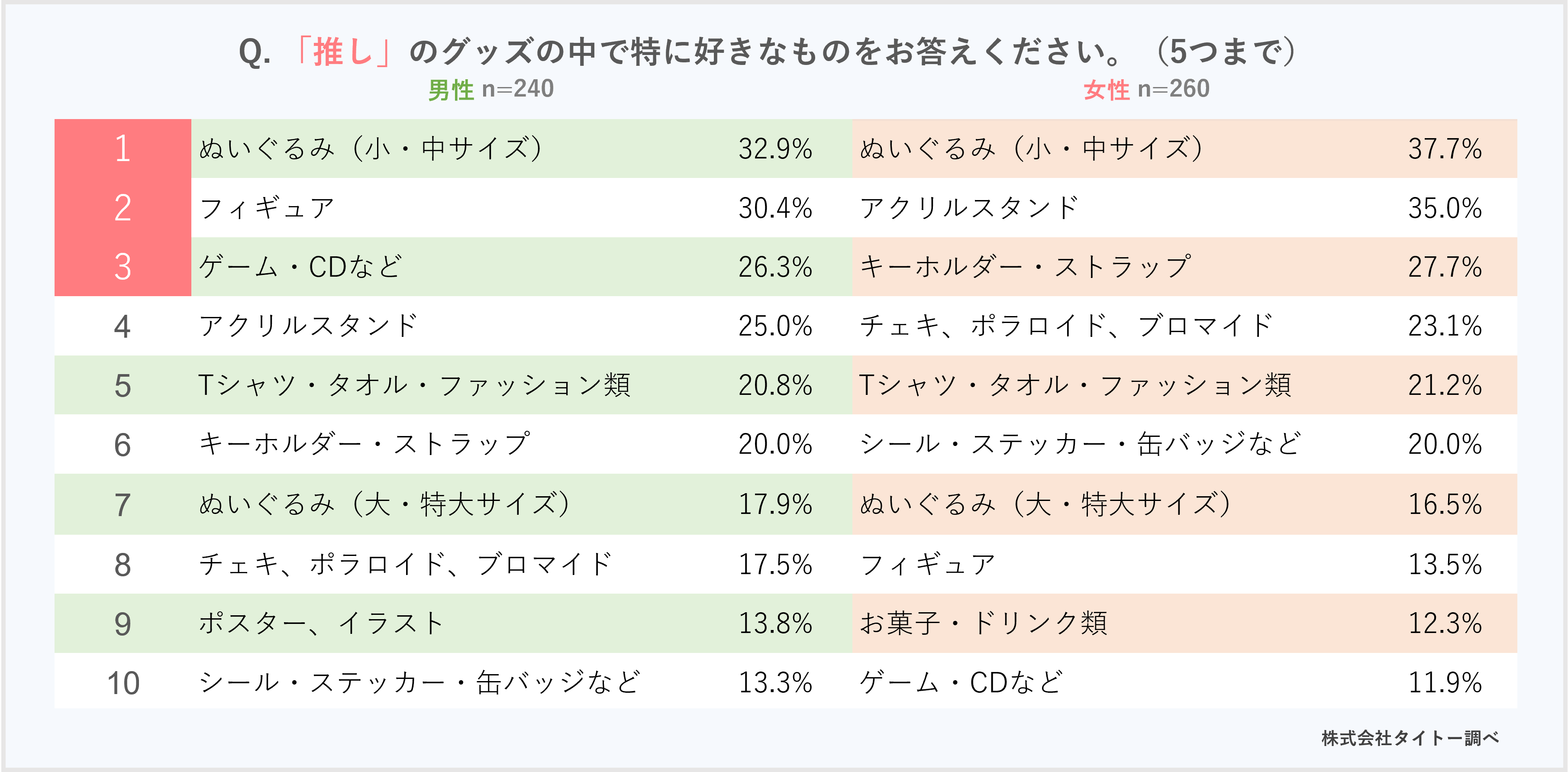Click women's キーホルダー・ストラップ entry at rank 3
This screenshot has height=772, width=1568.
[1025, 267]
